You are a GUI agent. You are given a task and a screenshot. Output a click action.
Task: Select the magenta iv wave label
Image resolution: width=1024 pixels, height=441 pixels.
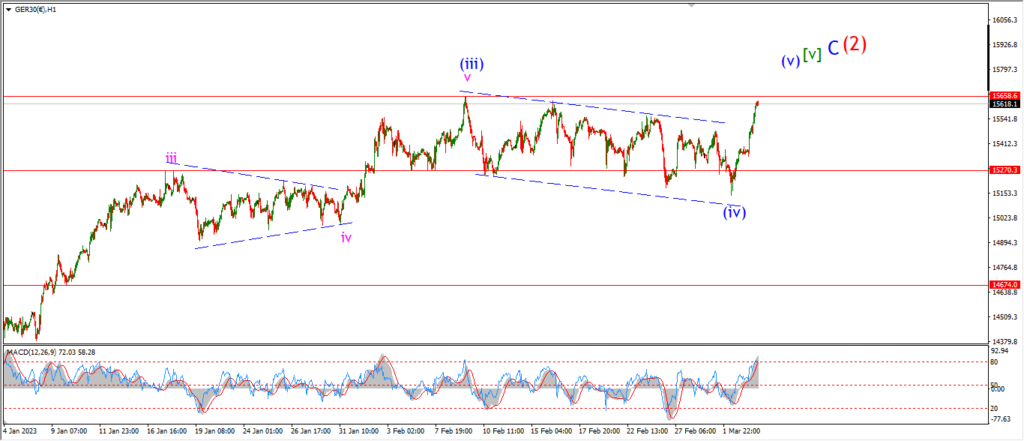tap(346, 237)
